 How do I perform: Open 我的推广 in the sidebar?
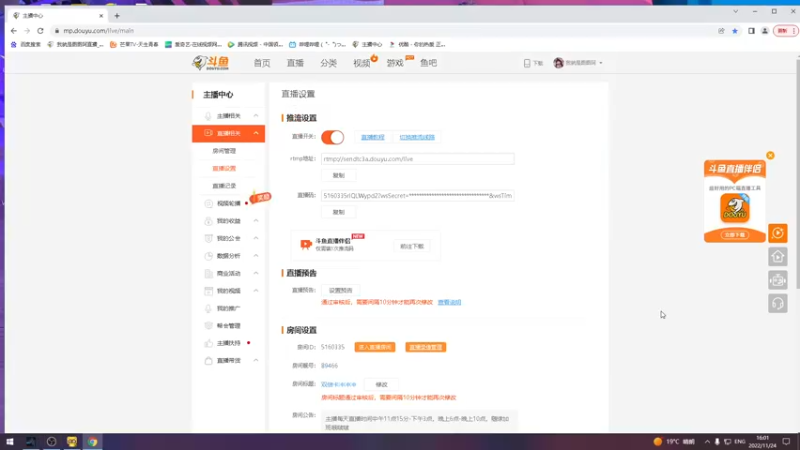(x=229, y=308)
